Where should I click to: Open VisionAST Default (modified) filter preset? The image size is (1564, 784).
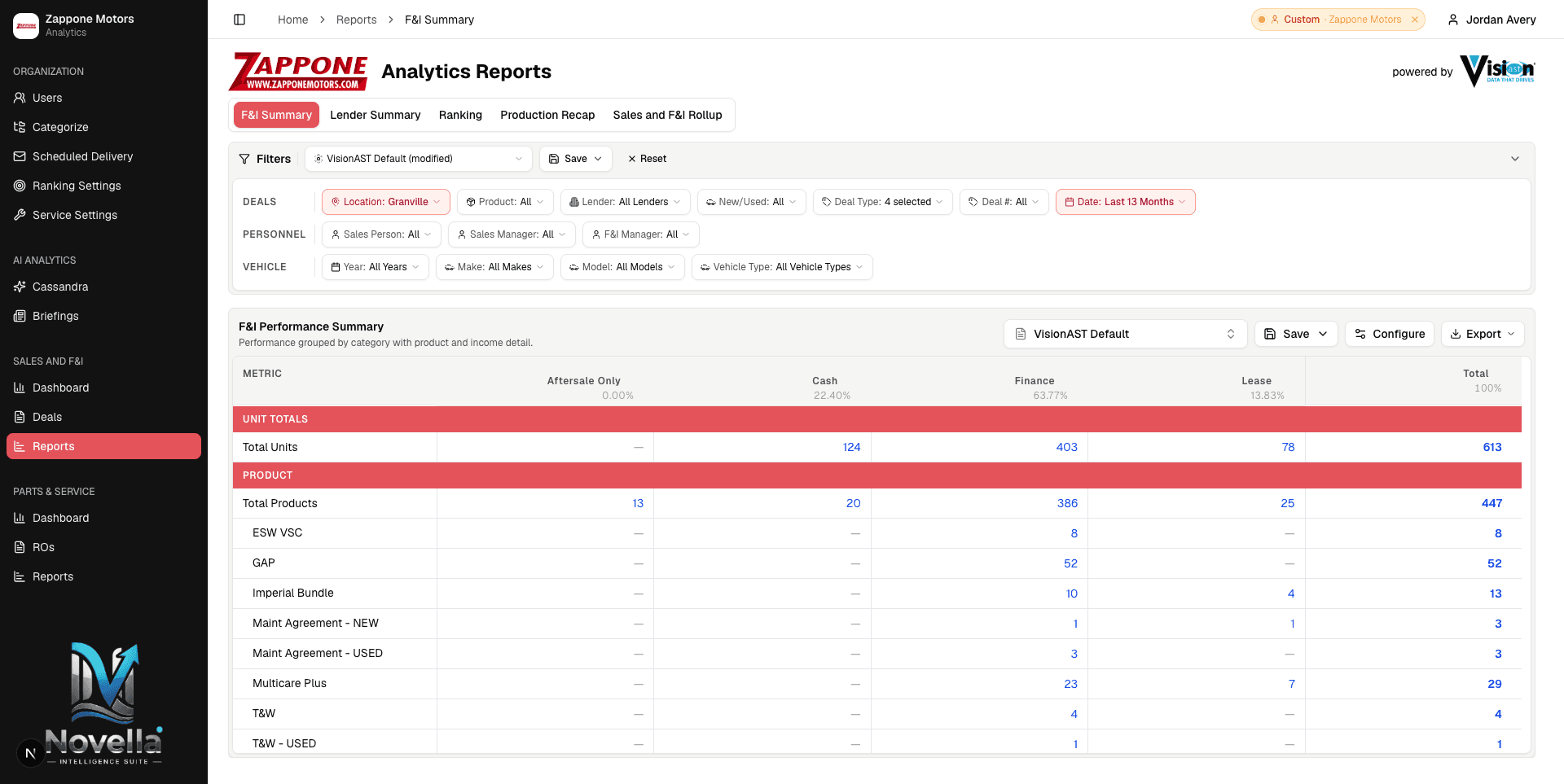[419, 159]
